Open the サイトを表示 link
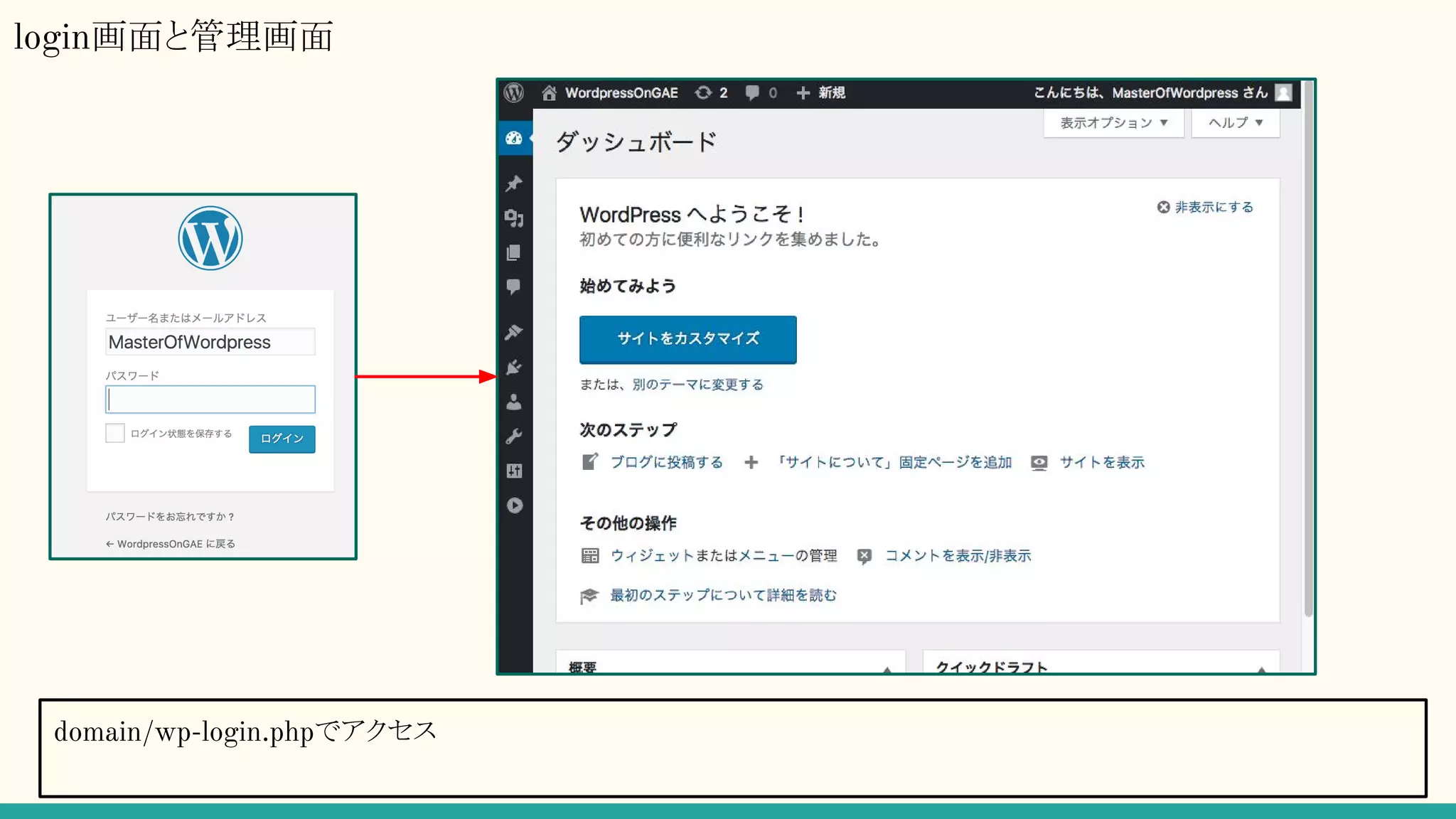The width and height of the screenshot is (1456, 819). 1102,462
